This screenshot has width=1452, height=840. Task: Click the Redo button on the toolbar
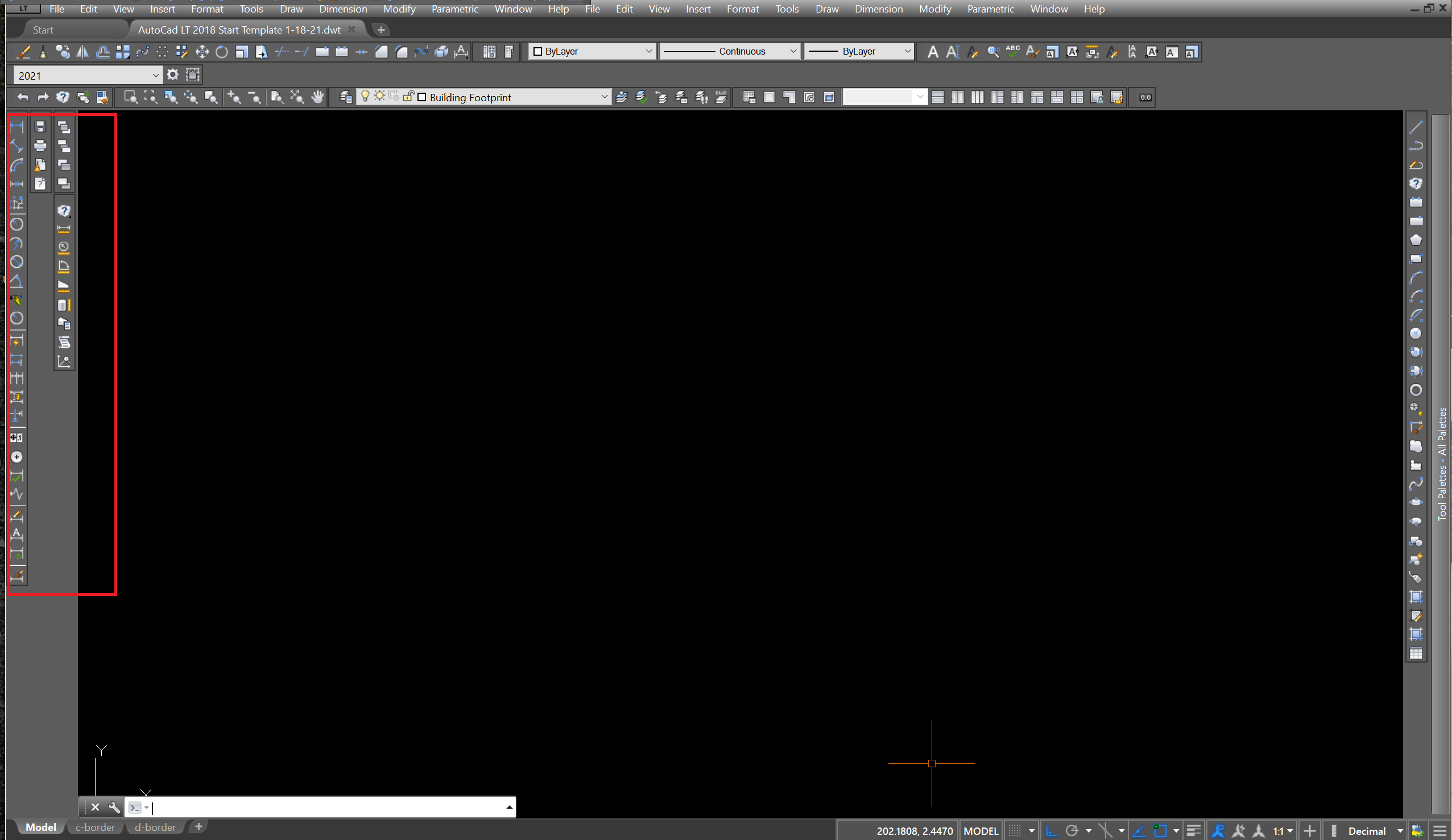[x=43, y=97]
